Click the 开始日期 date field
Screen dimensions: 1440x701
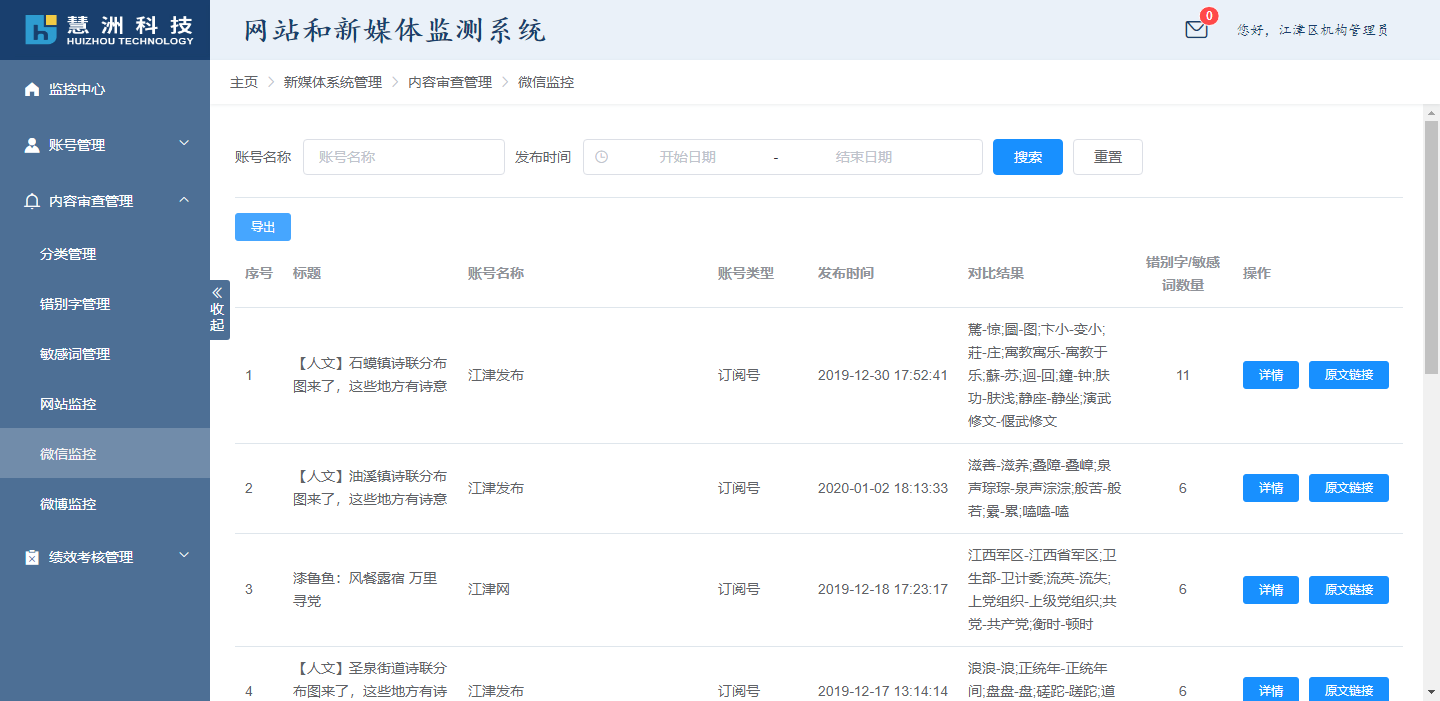point(687,157)
